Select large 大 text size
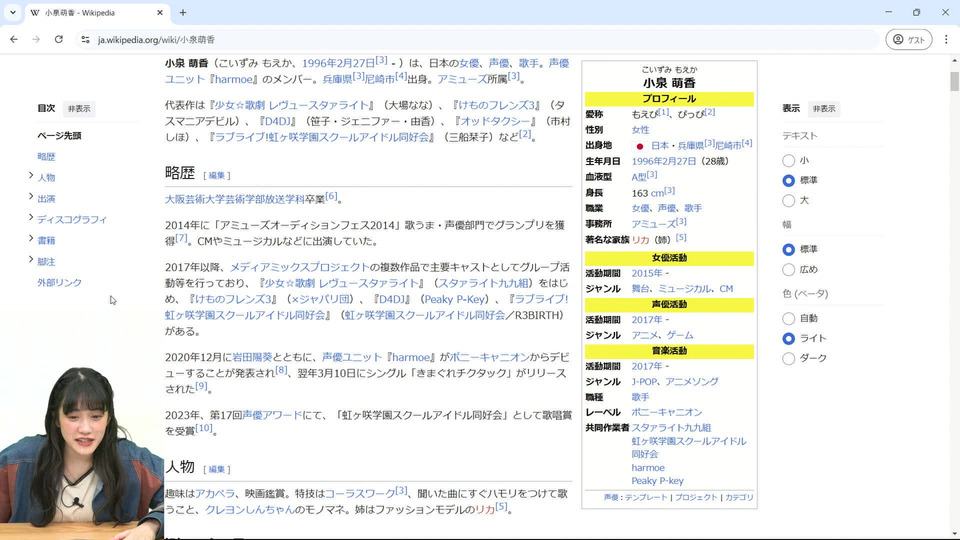Screen dimensions: 960x540 tap(789, 200)
